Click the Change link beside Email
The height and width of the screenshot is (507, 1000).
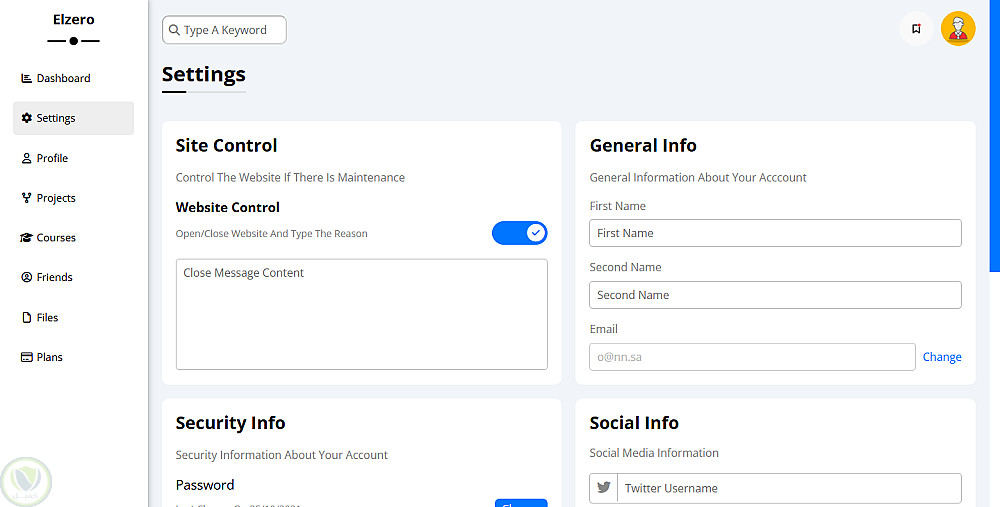[942, 357]
